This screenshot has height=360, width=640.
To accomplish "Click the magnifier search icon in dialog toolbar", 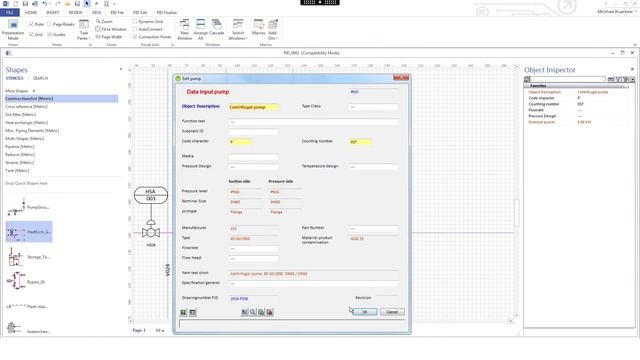I will 253,312.
